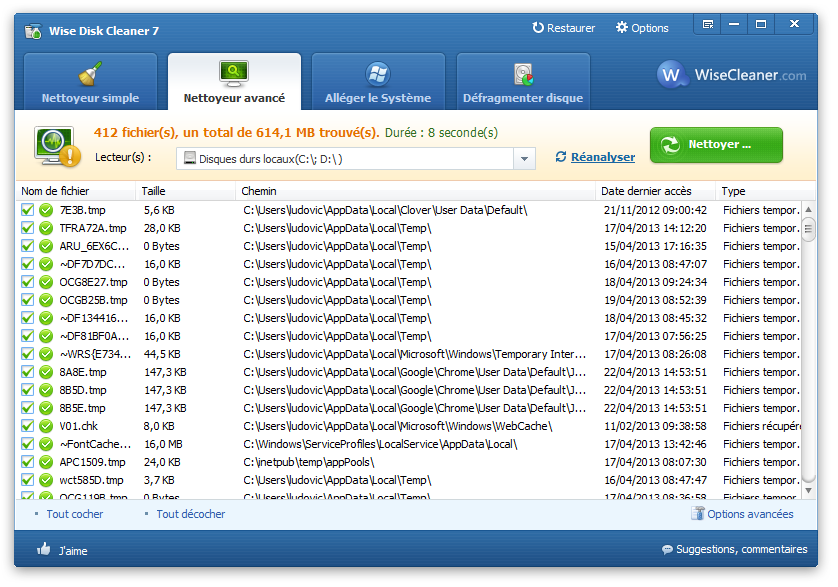Uncheck the 7E3B.tmp file checkbox
The image size is (838, 587).
pos(28,210)
